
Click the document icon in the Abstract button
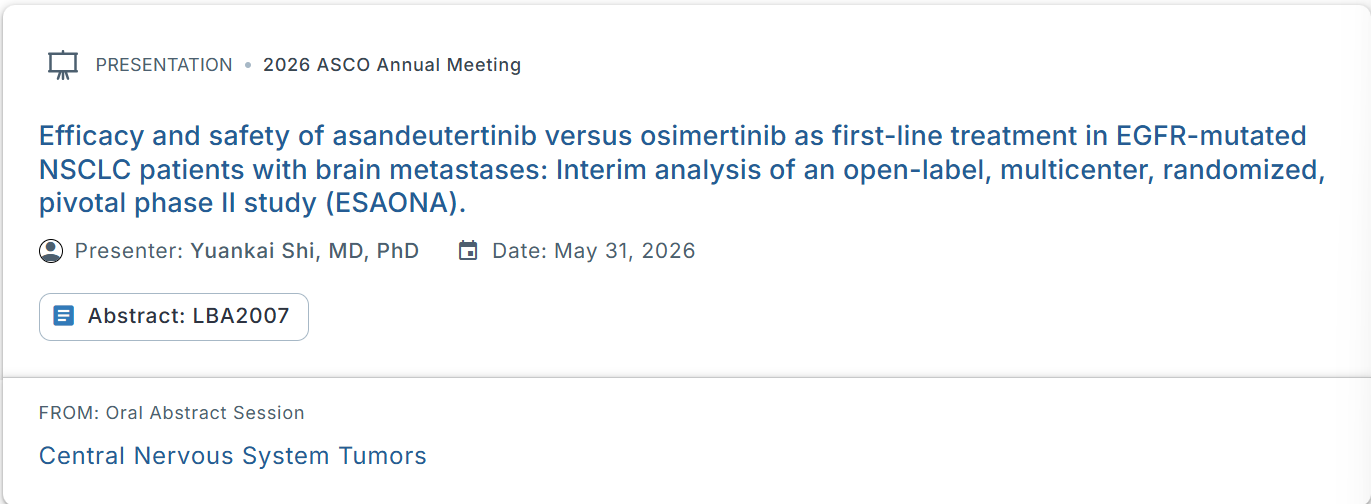(x=64, y=316)
